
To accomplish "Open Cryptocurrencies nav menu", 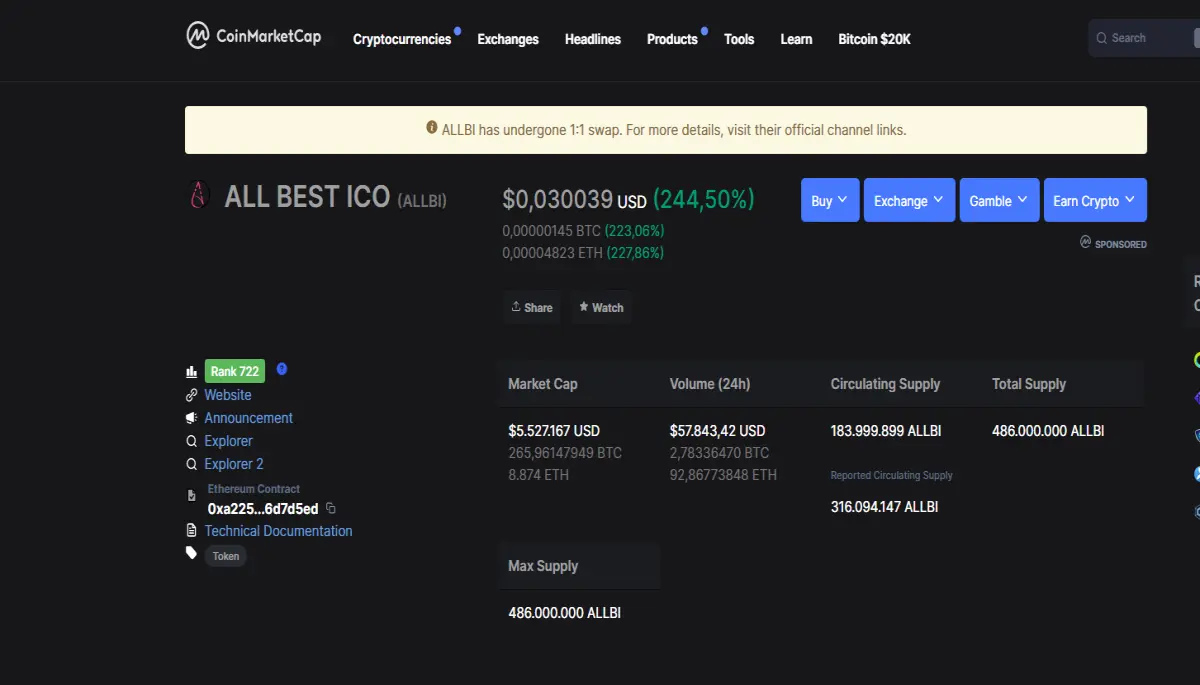I will click(402, 39).
